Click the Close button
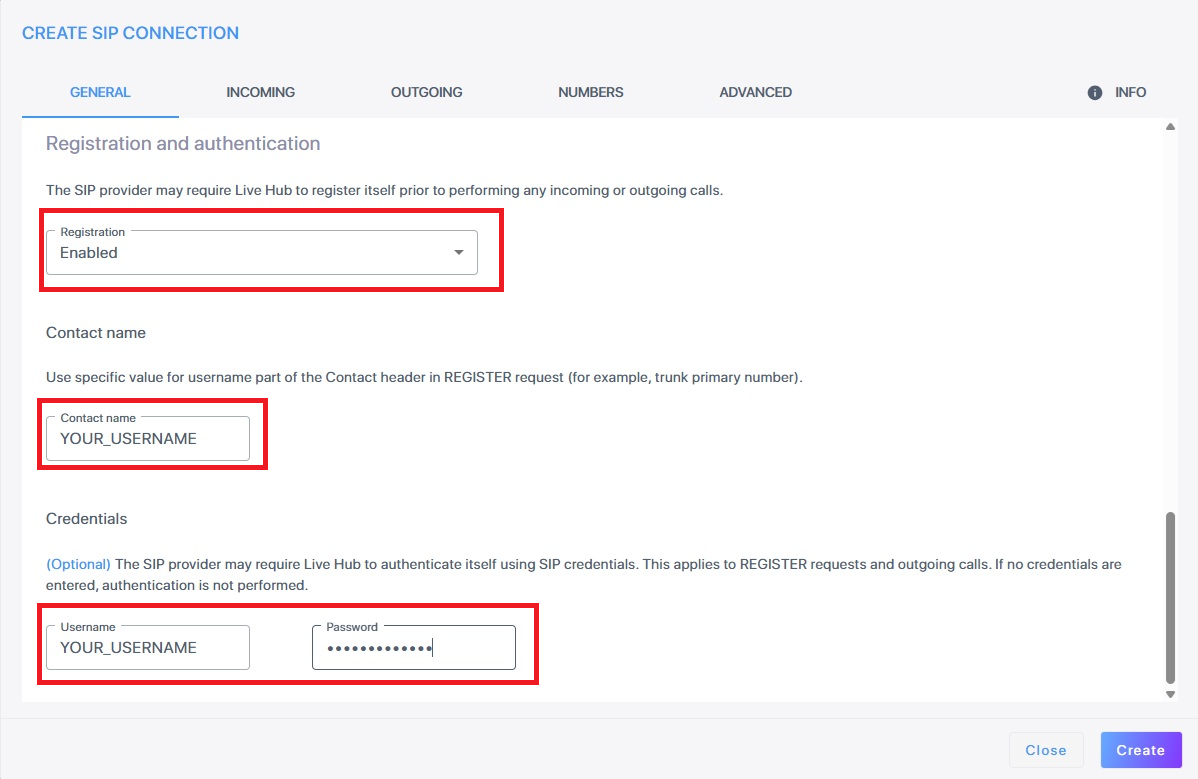Viewport: 1198px width, 779px height. [1046, 750]
